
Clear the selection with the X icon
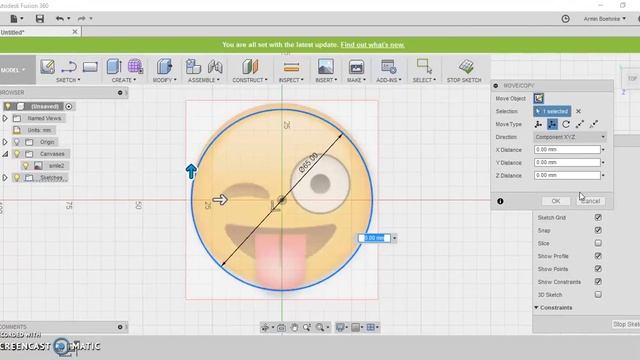[x=578, y=111]
